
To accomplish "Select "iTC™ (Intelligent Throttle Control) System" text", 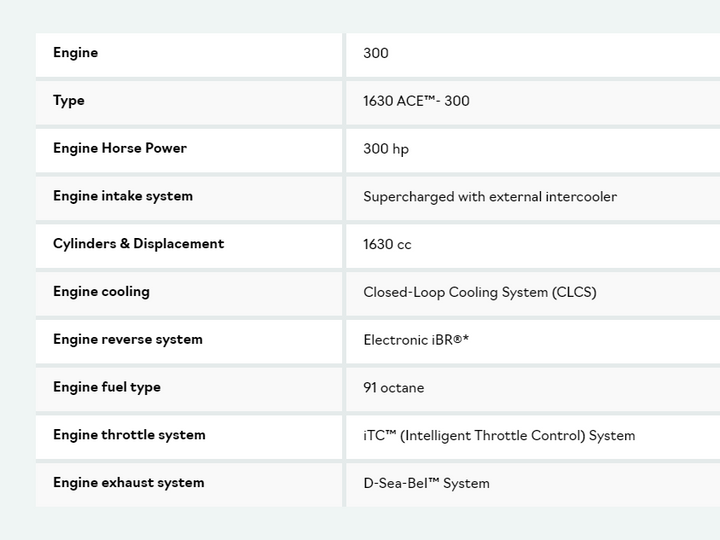I will [499, 436].
